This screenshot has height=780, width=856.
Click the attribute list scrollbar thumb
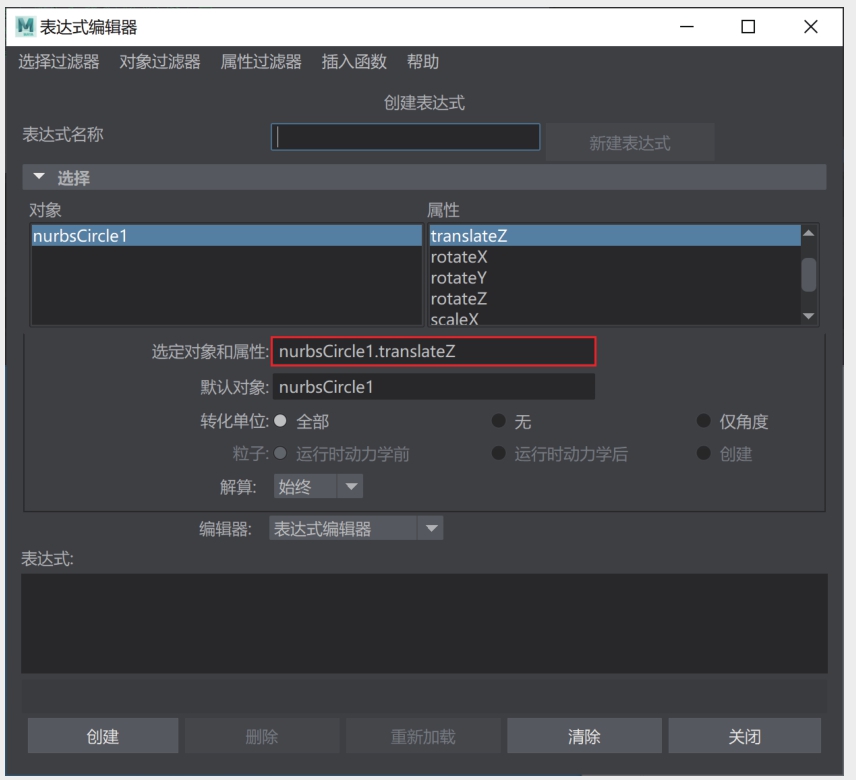pos(809,274)
